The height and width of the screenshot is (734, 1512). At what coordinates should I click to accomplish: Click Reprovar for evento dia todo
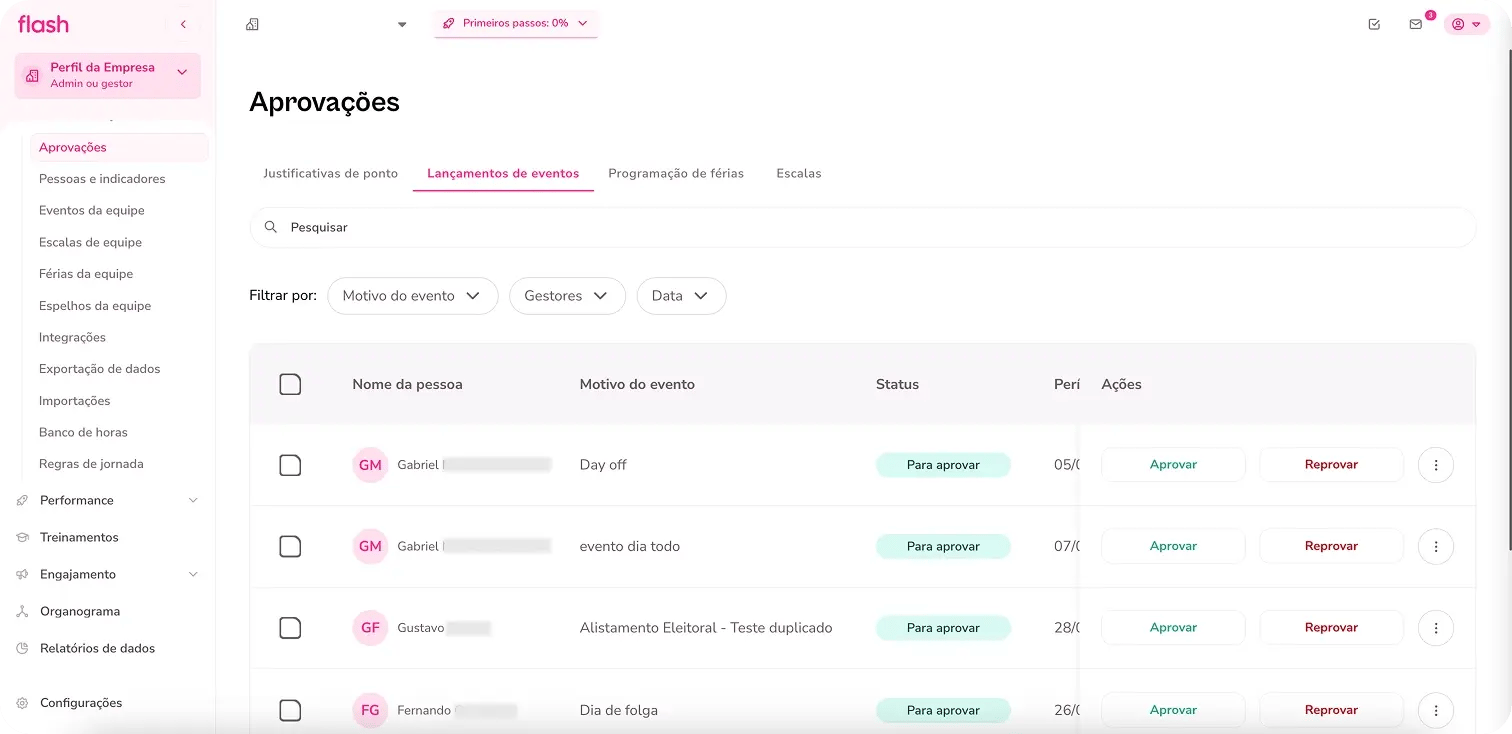point(1331,546)
